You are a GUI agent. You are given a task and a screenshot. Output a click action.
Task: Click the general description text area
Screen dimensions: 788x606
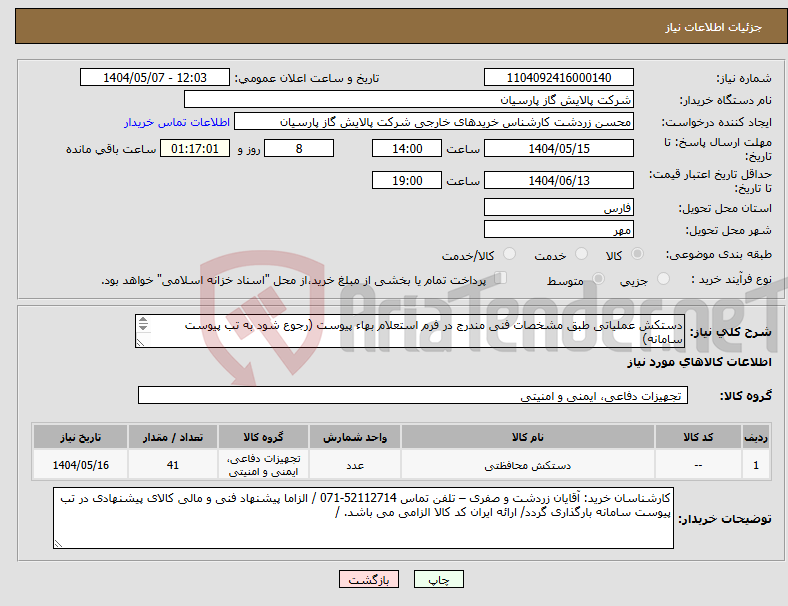click(x=410, y=331)
